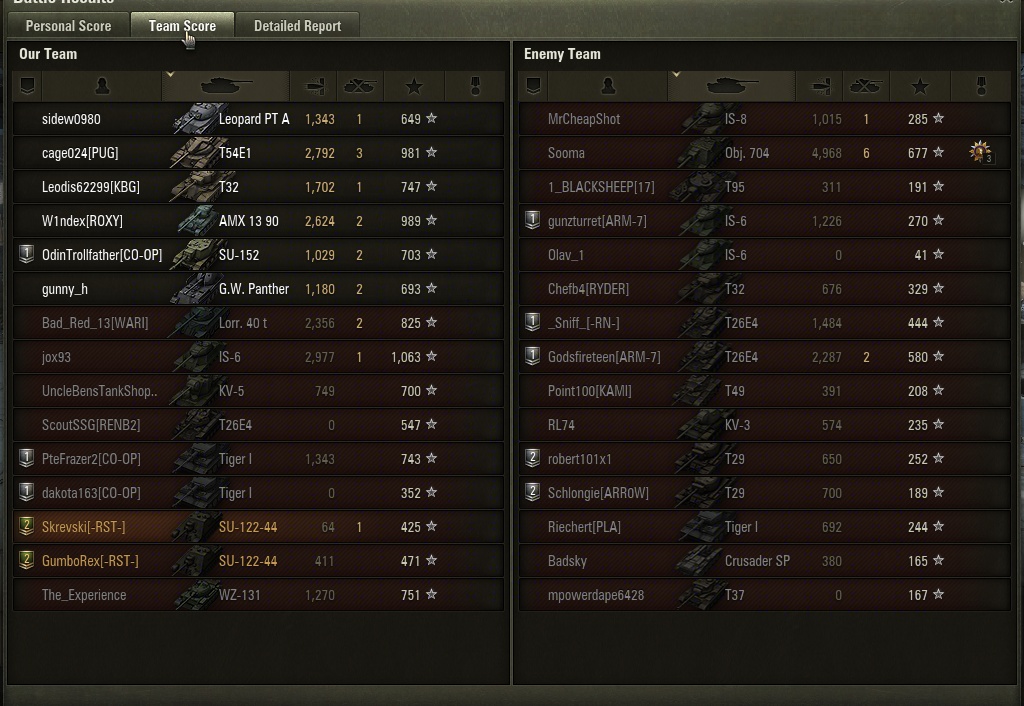Click Sooma's medal achievement badge
1024x706 pixels.
[980, 153]
